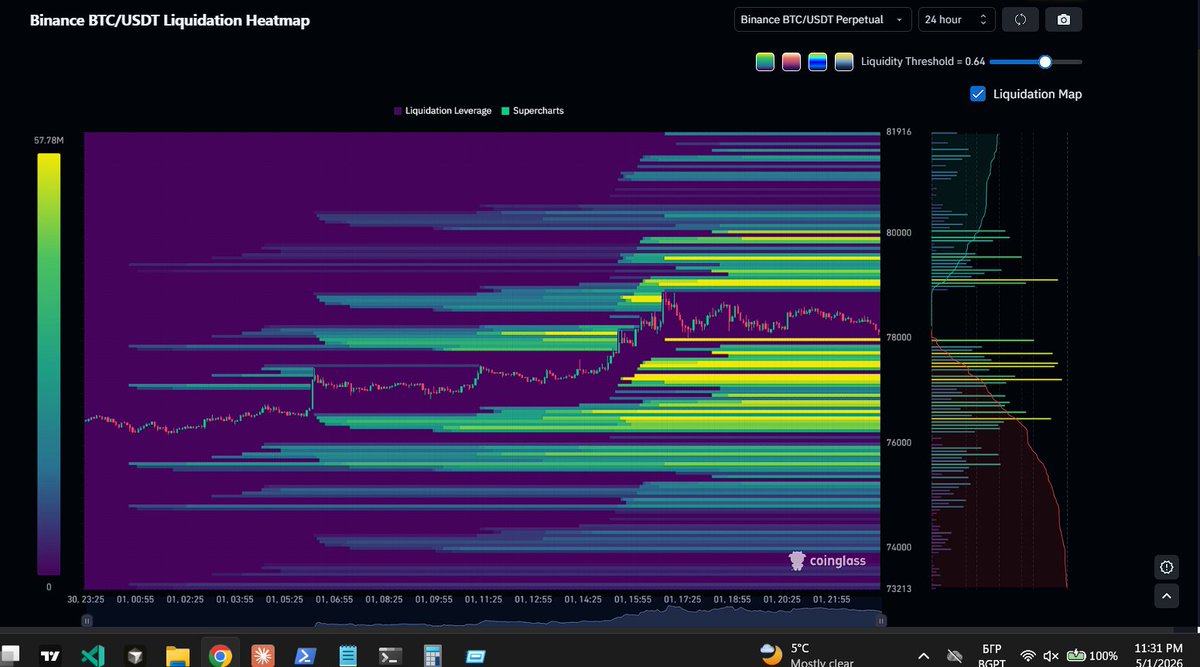This screenshot has height=667, width=1200.
Task: Click the 78000 price axis label
Action: tap(900, 338)
